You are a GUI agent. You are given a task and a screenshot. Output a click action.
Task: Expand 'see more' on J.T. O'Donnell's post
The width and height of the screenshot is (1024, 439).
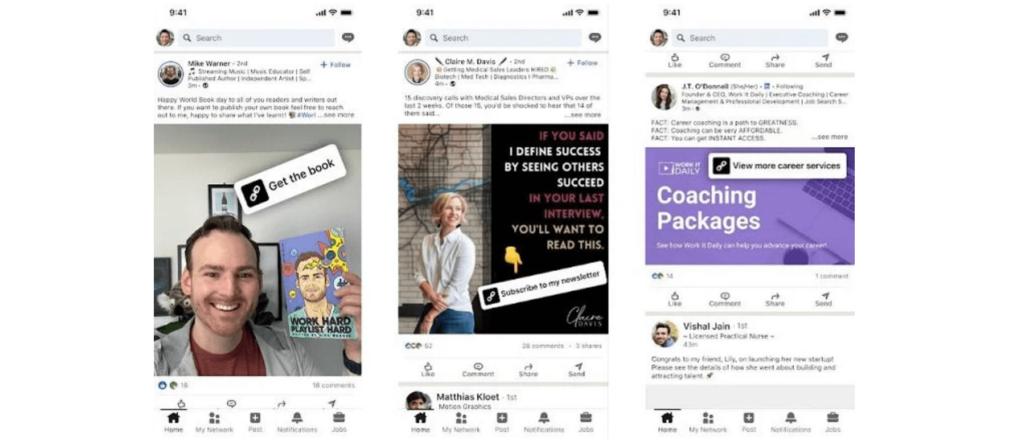tap(830, 137)
